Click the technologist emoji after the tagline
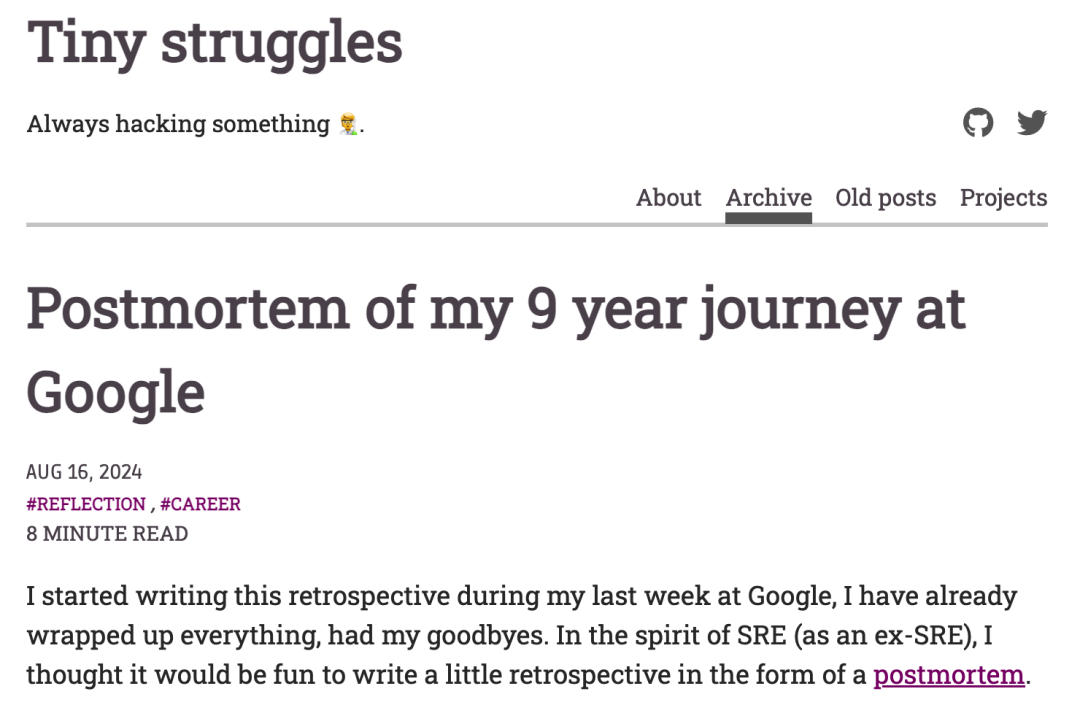 tap(348, 125)
